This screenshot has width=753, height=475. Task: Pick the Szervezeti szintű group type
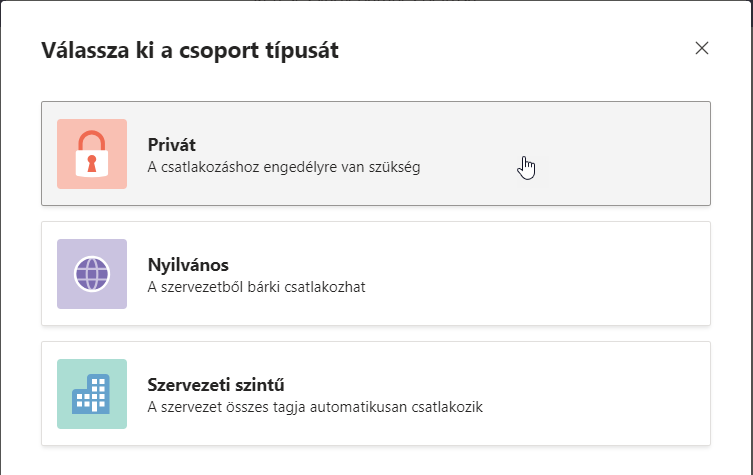(x=375, y=393)
